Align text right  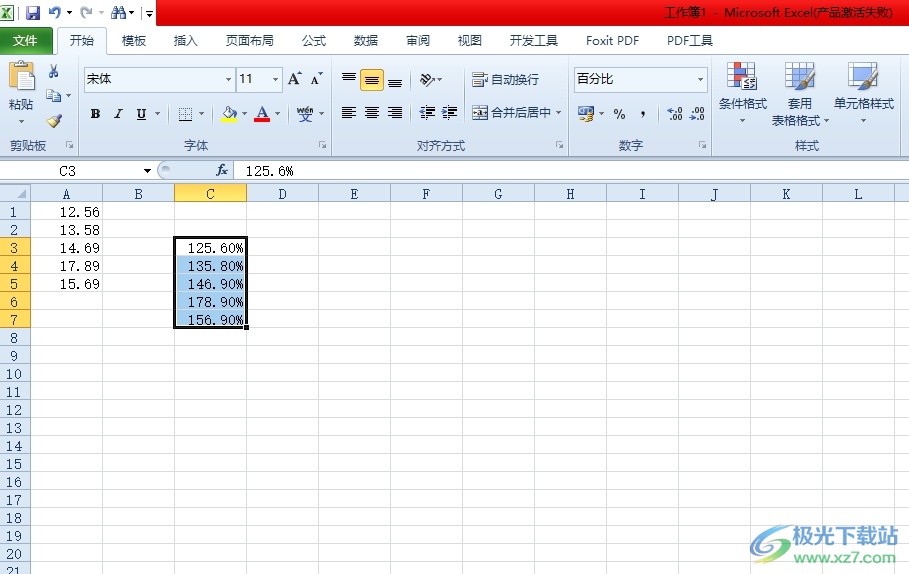[x=395, y=112]
